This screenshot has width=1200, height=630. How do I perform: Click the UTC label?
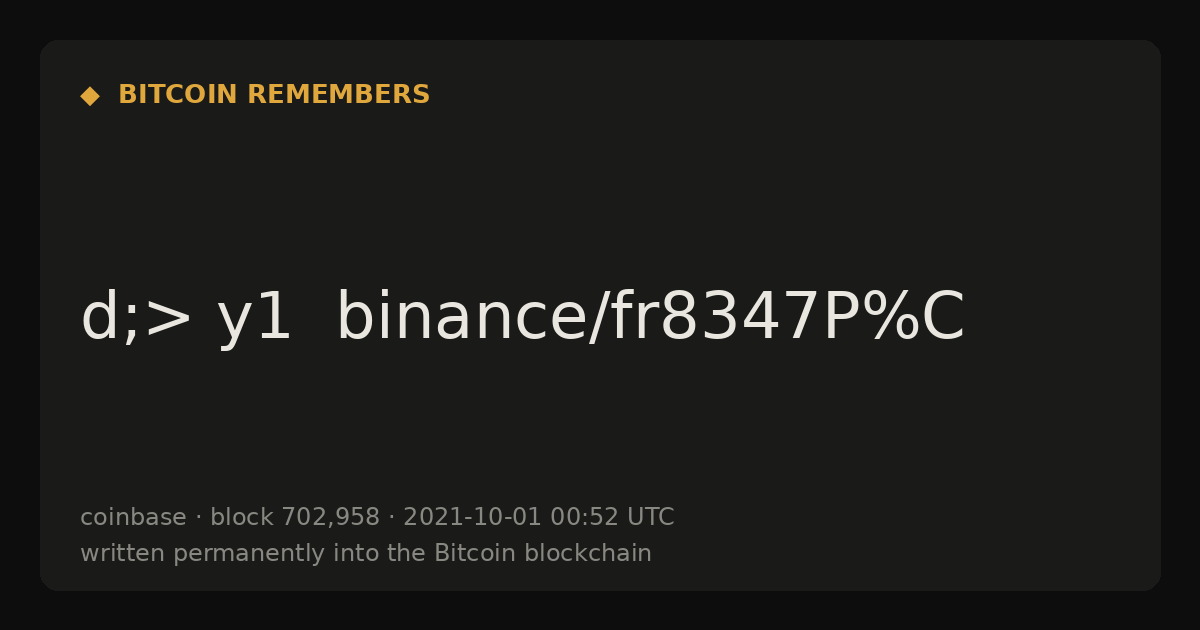650,517
